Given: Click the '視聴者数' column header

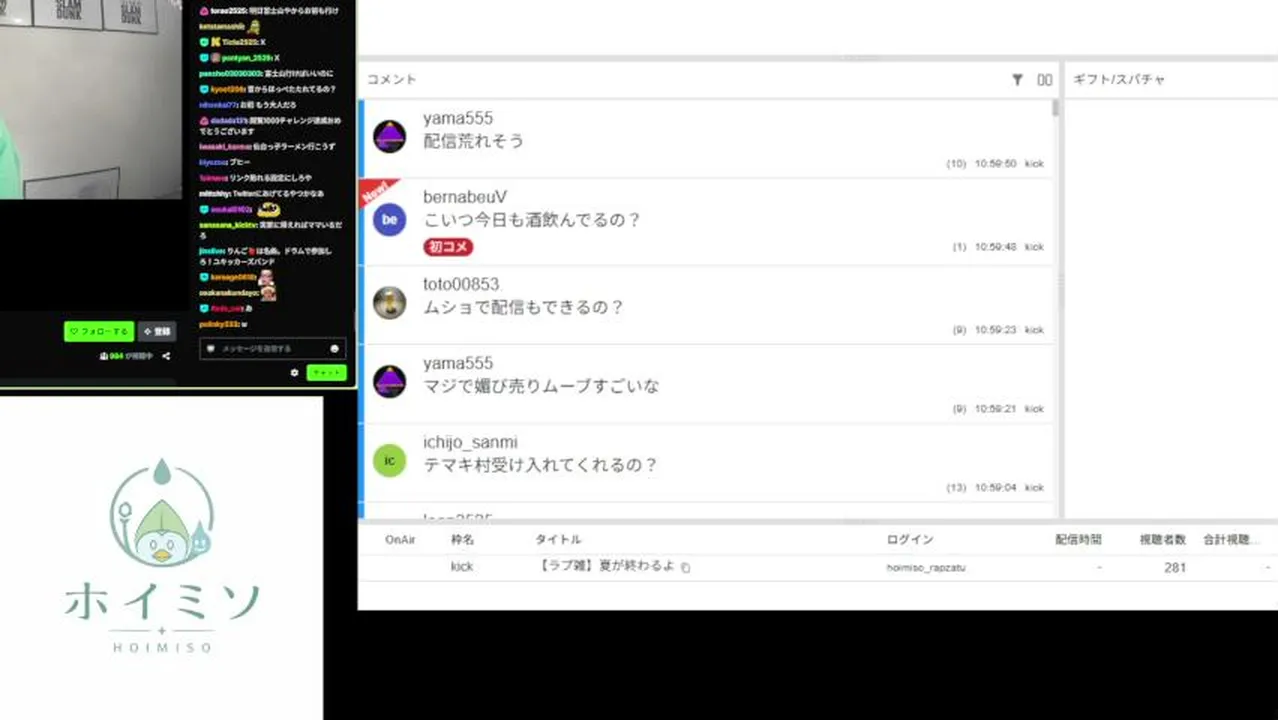Looking at the screenshot, I should pos(1163,539).
